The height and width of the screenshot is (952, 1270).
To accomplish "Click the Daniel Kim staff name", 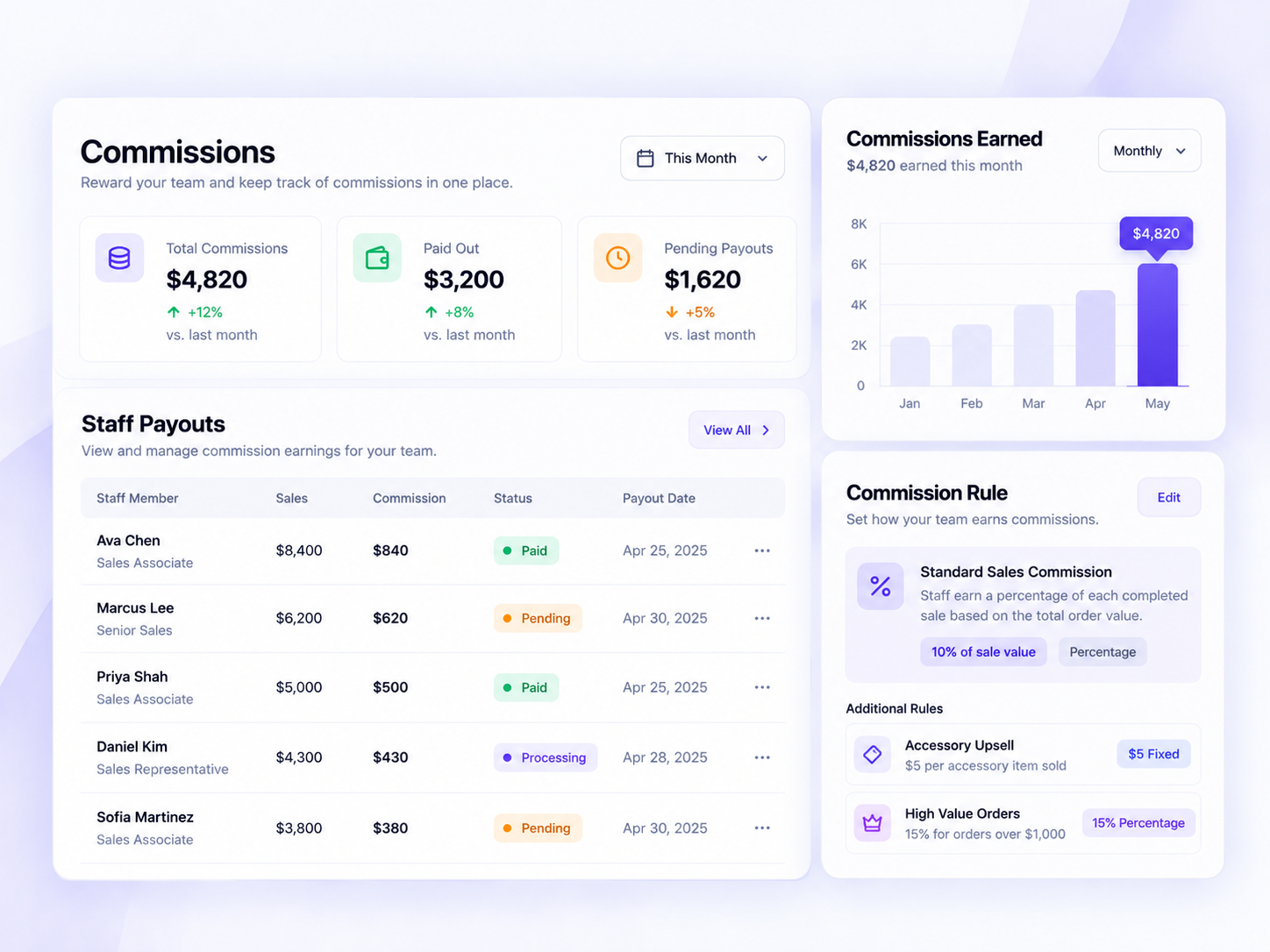I will click(132, 747).
